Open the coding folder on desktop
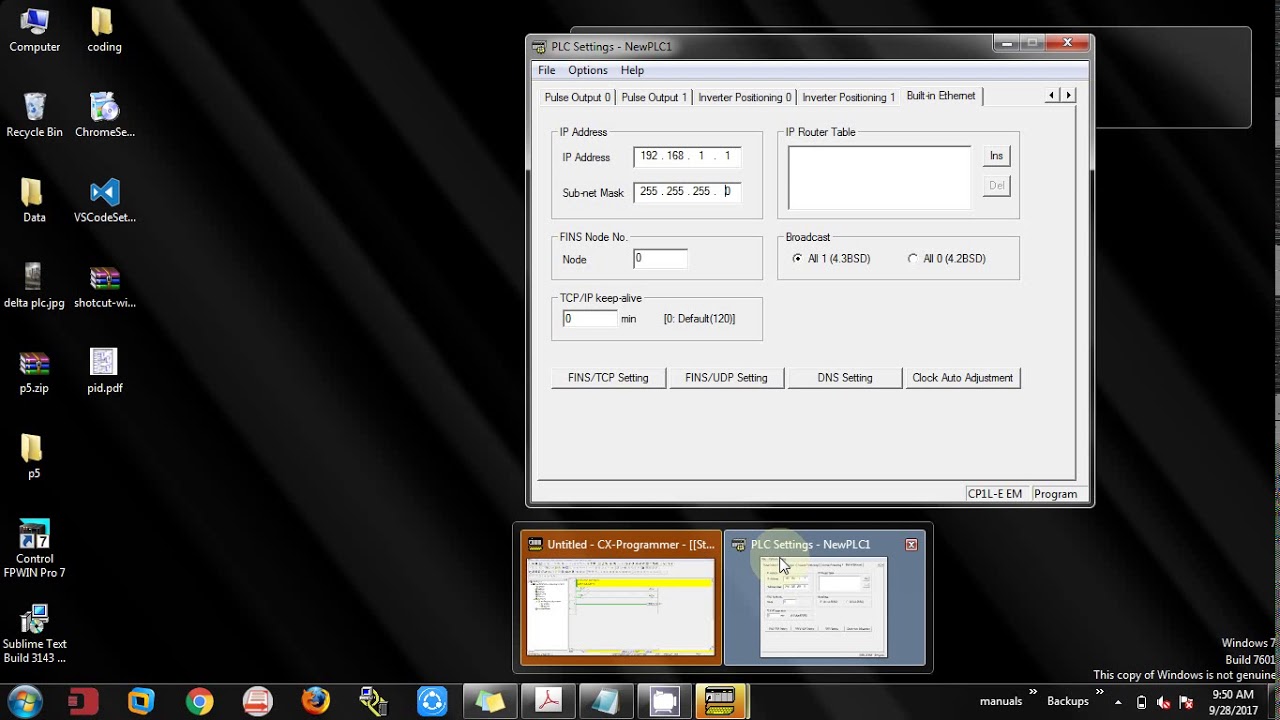This screenshot has width=1280, height=720. (x=104, y=30)
